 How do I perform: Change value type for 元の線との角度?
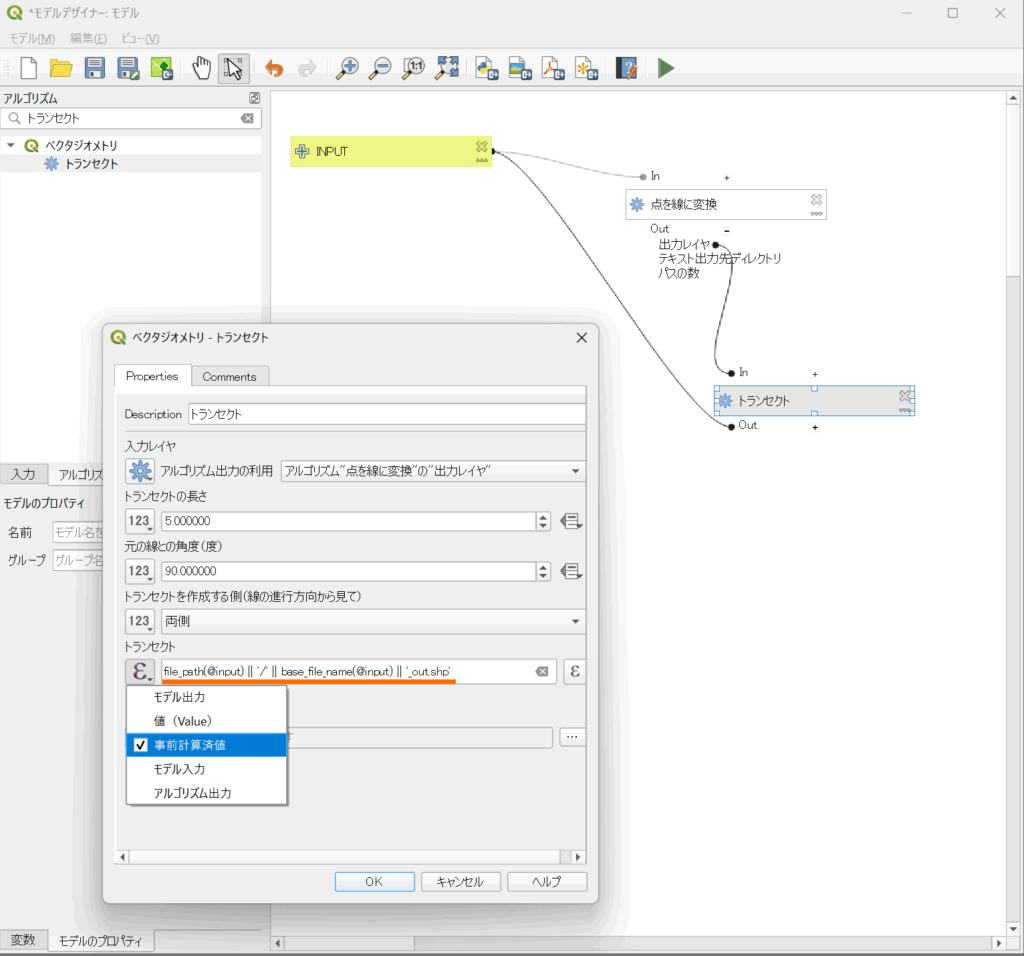(x=140, y=571)
